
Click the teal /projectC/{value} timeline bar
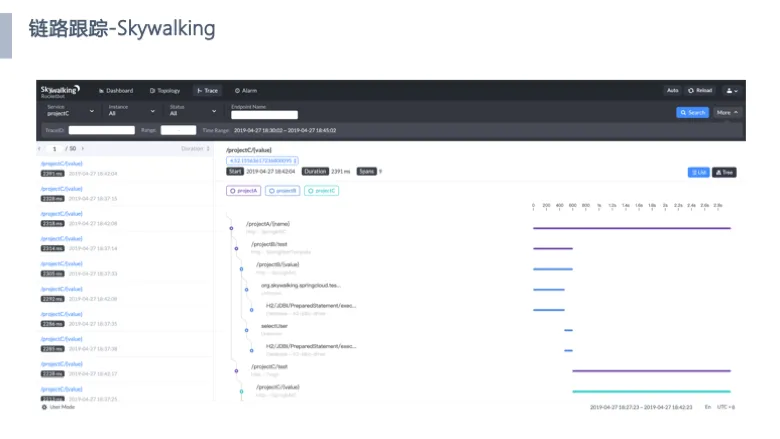[652, 391]
